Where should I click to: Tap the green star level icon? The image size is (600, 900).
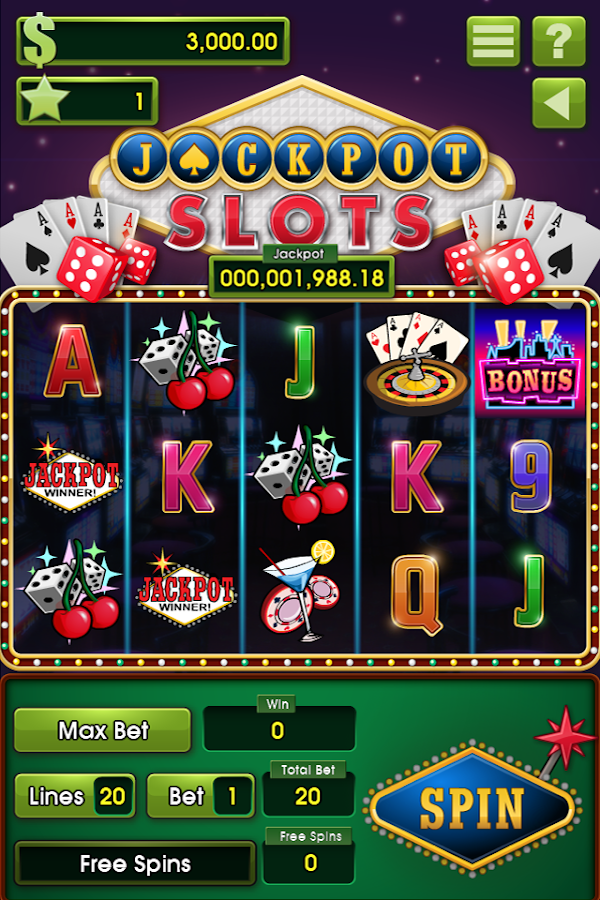(45, 102)
